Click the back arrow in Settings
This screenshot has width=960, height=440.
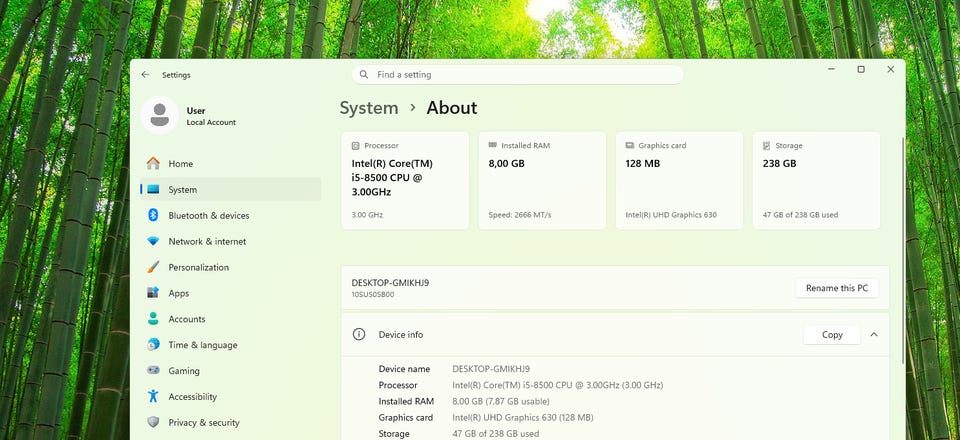pos(145,75)
